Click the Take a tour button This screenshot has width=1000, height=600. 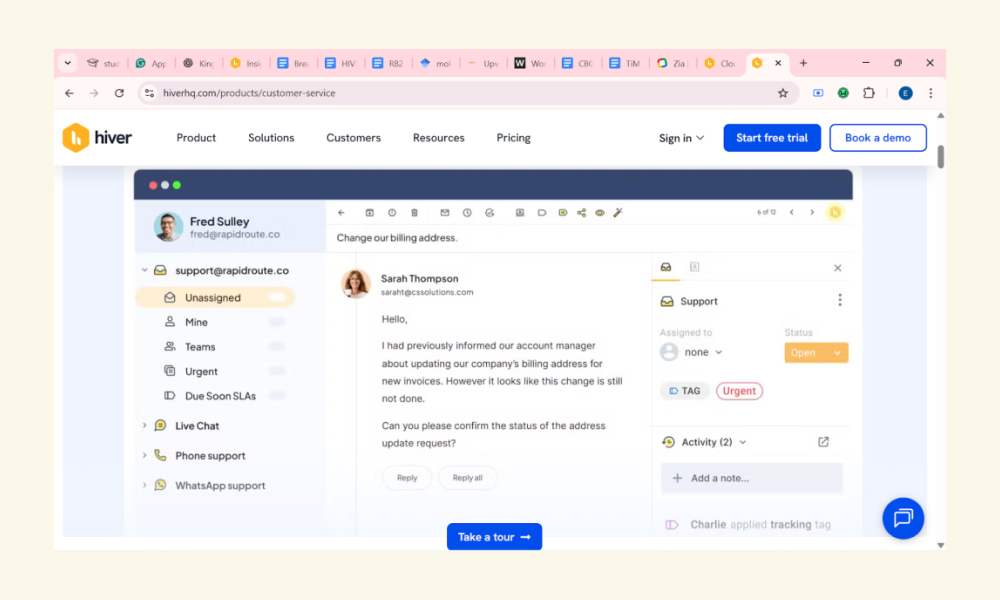[x=494, y=537]
